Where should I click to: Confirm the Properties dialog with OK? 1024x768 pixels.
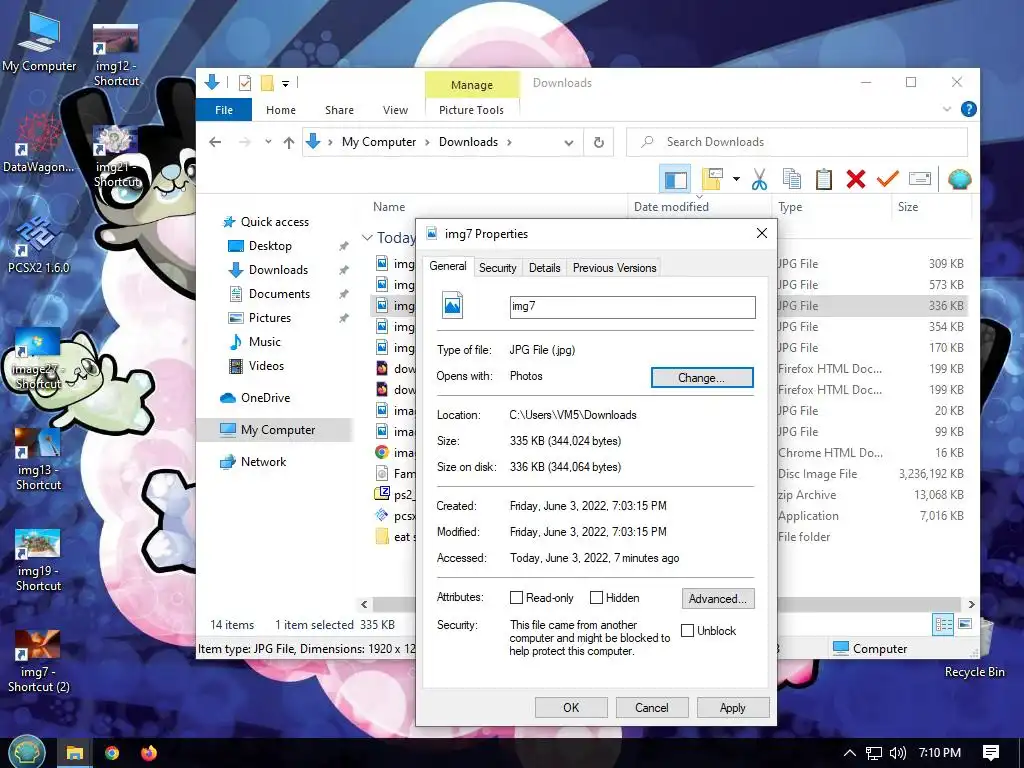[571, 708]
